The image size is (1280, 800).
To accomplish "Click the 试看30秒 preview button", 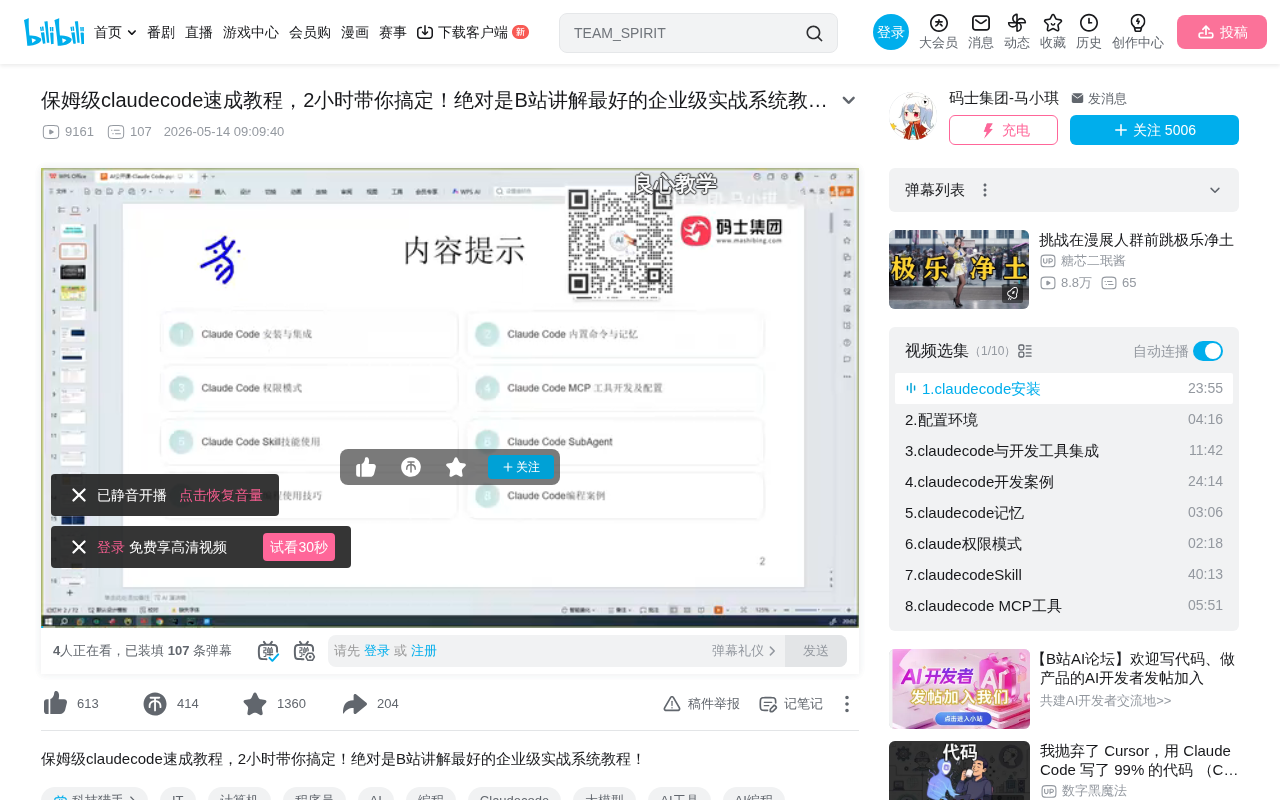I will pyautogui.click(x=299, y=547).
